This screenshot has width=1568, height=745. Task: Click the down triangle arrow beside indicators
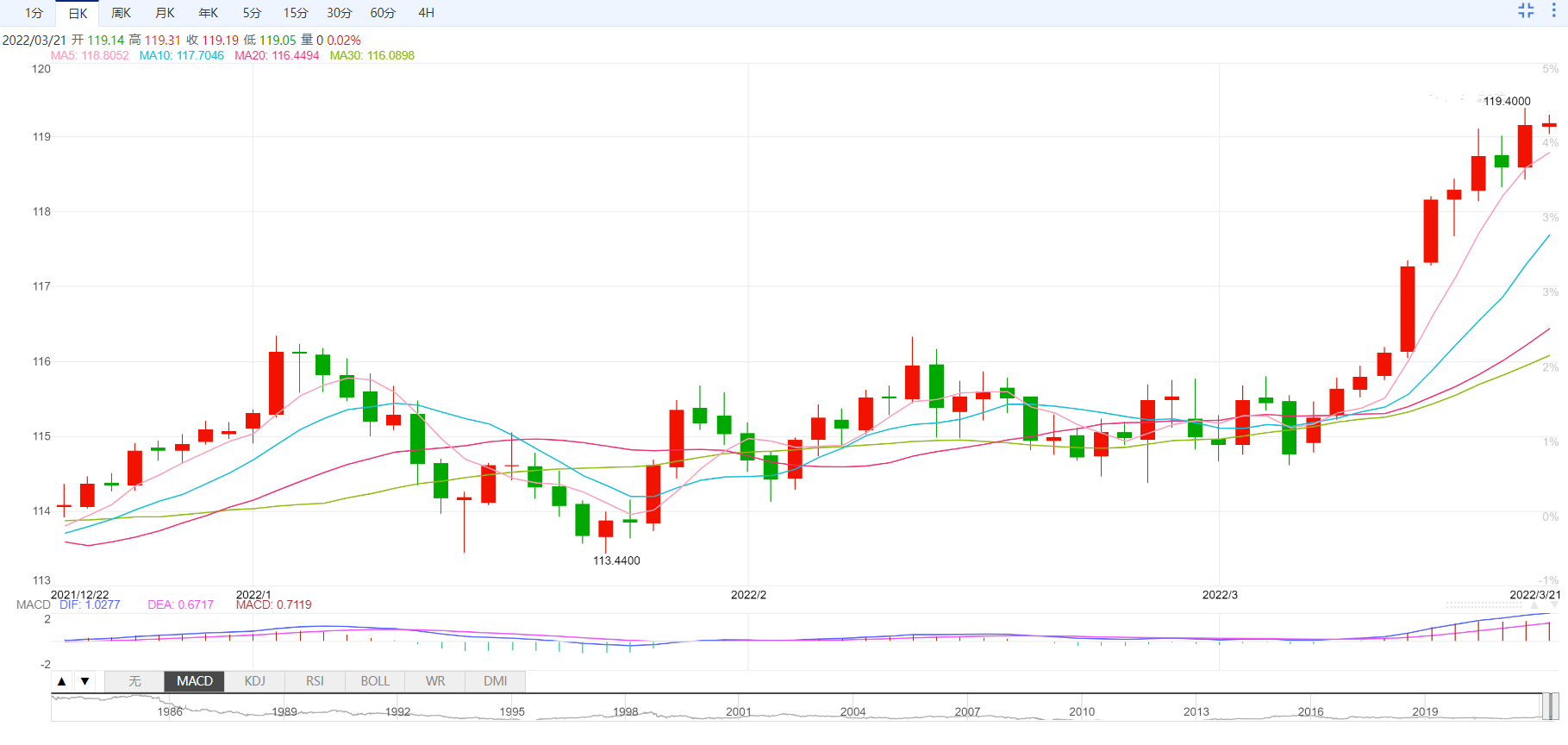click(x=84, y=681)
